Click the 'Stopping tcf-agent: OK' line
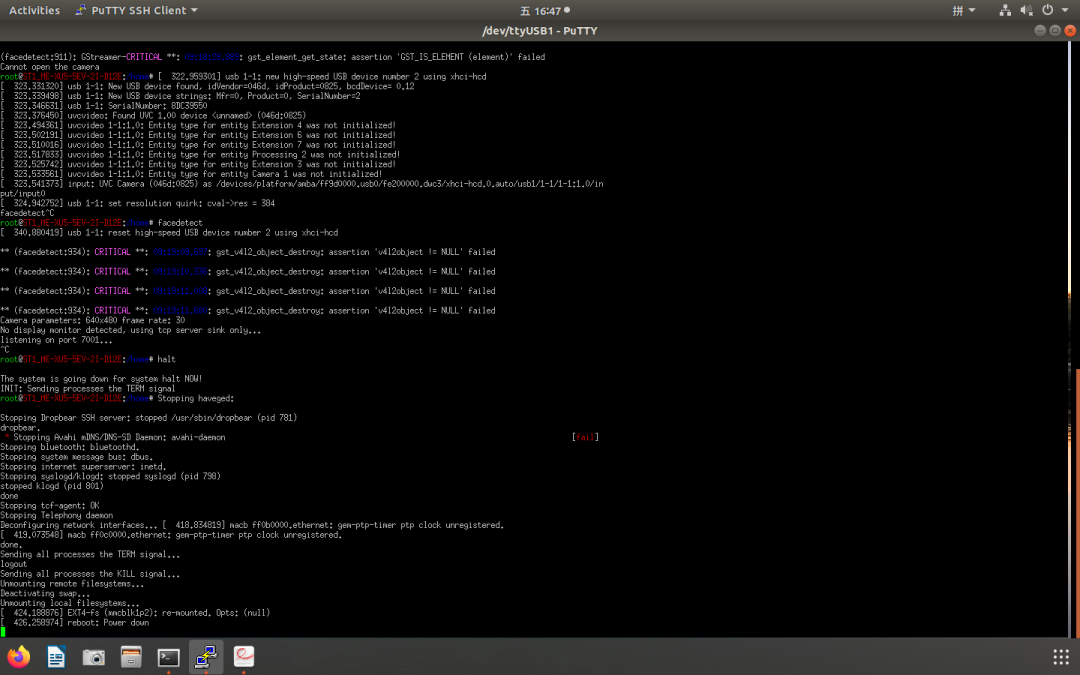Image resolution: width=1080 pixels, height=675 pixels. tap(50, 506)
